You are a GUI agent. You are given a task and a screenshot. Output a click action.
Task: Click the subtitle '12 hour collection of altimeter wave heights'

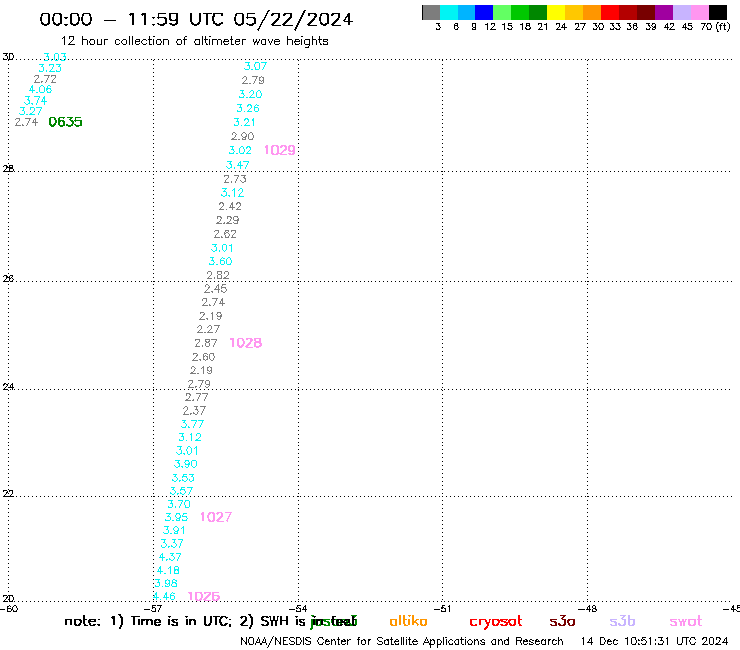click(x=194, y=42)
